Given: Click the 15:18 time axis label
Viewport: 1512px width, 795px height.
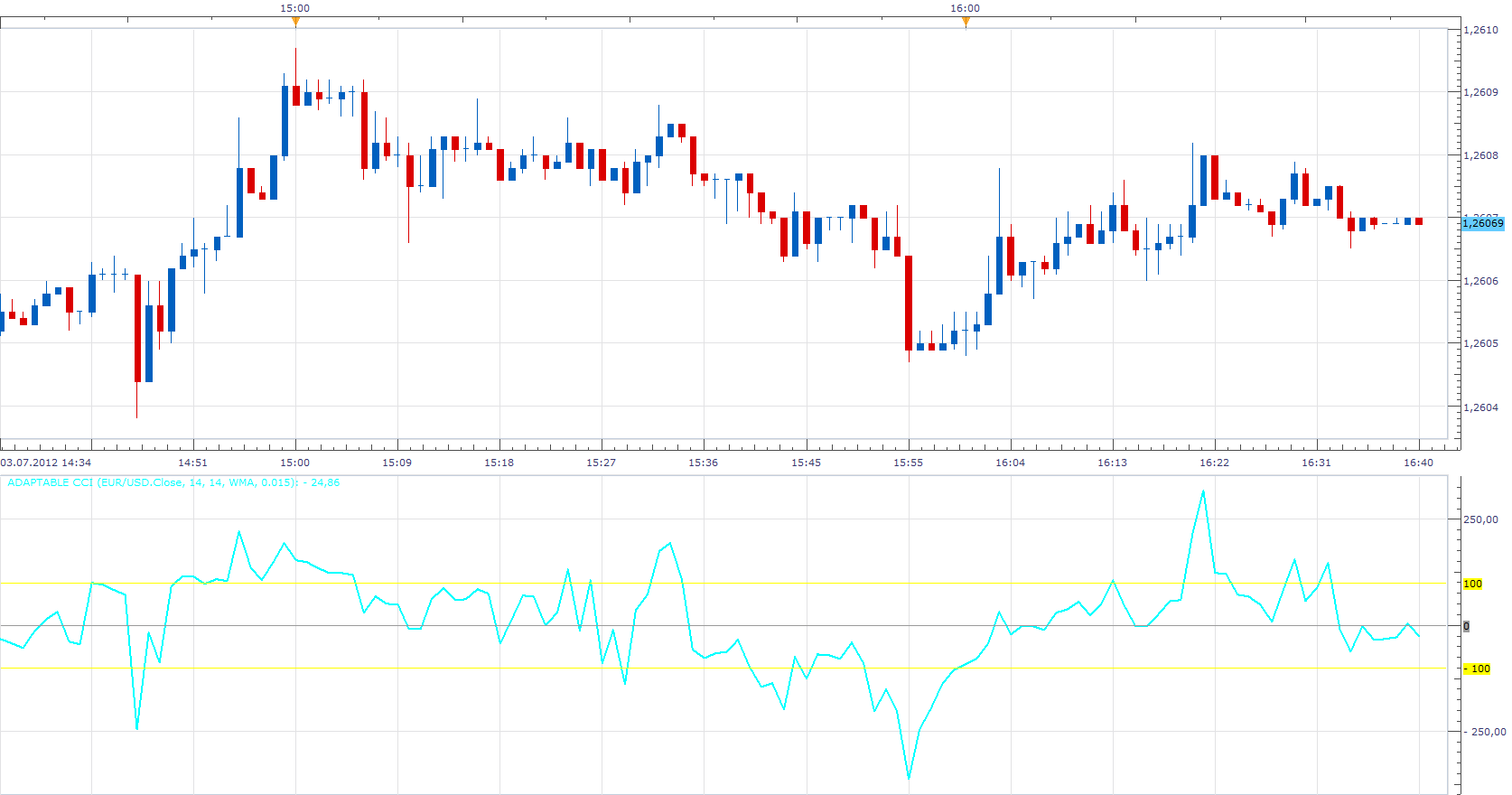Looking at the screenshot, I should tap(499, 463).
